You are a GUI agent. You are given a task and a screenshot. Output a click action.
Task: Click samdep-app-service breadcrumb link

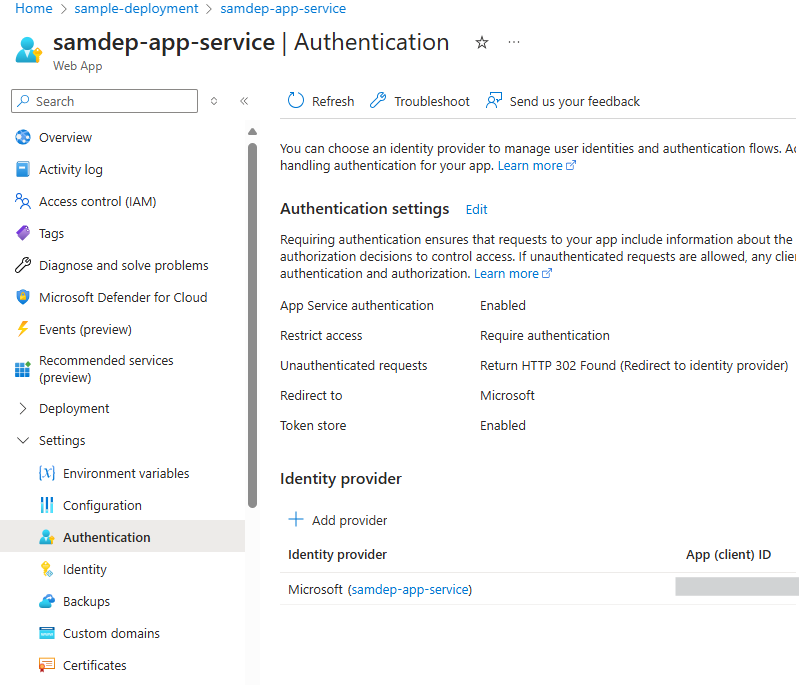tap(283, 8)
